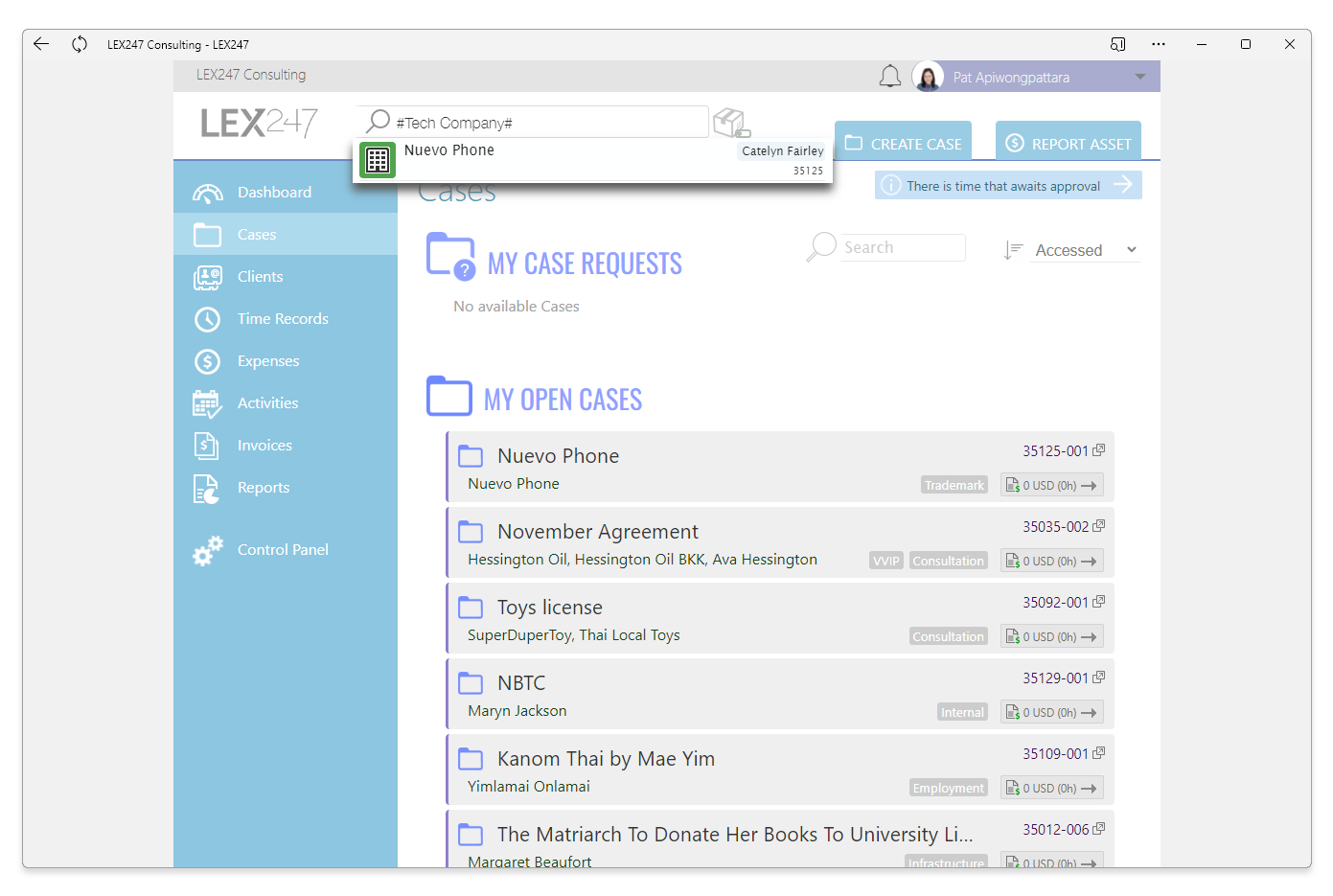This screenshot has width=1333, height=896.
Task: Expand the Pat Apiwongpattara user menu
Action: (1140, 77)
